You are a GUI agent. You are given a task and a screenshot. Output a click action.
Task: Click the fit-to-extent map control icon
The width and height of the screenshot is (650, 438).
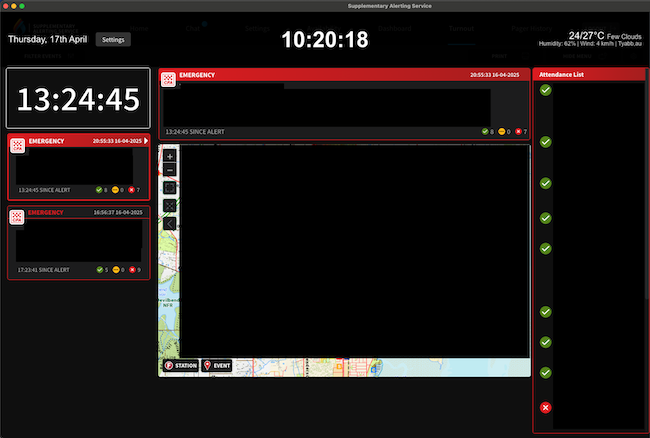170,188
